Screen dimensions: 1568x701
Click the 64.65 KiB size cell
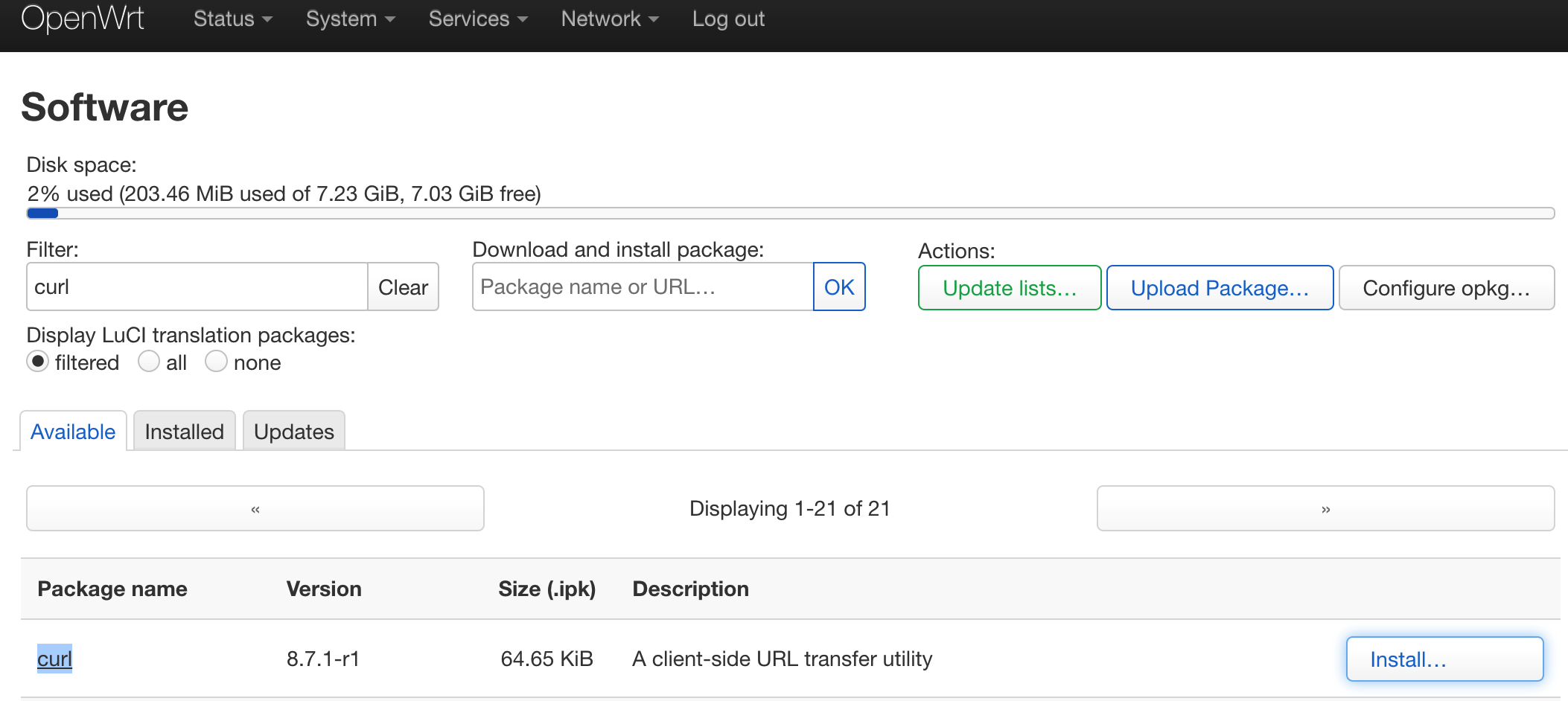tap(547, 659)
